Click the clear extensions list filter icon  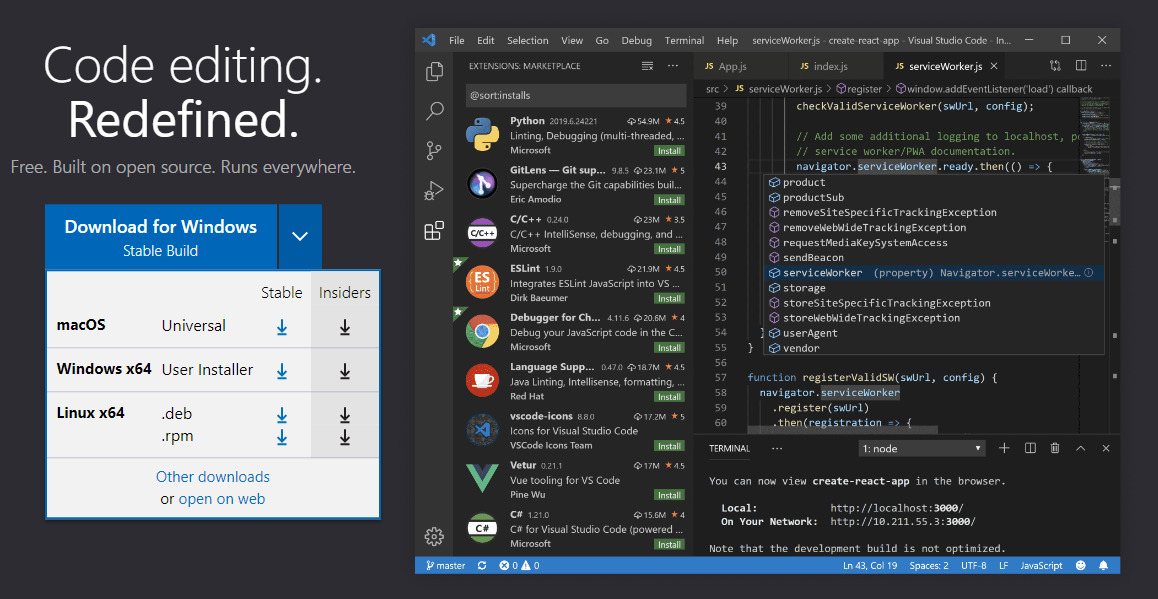tap(648, 66)
